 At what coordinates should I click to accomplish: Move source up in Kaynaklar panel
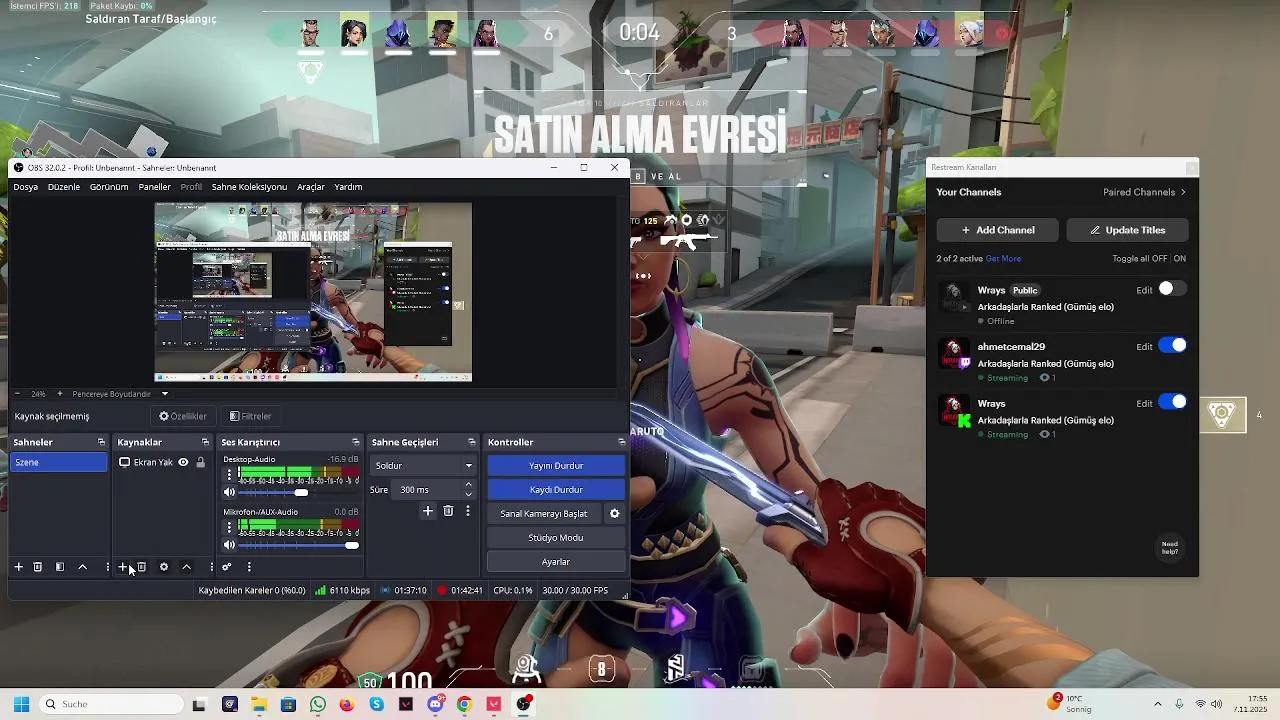pos(186,567)
